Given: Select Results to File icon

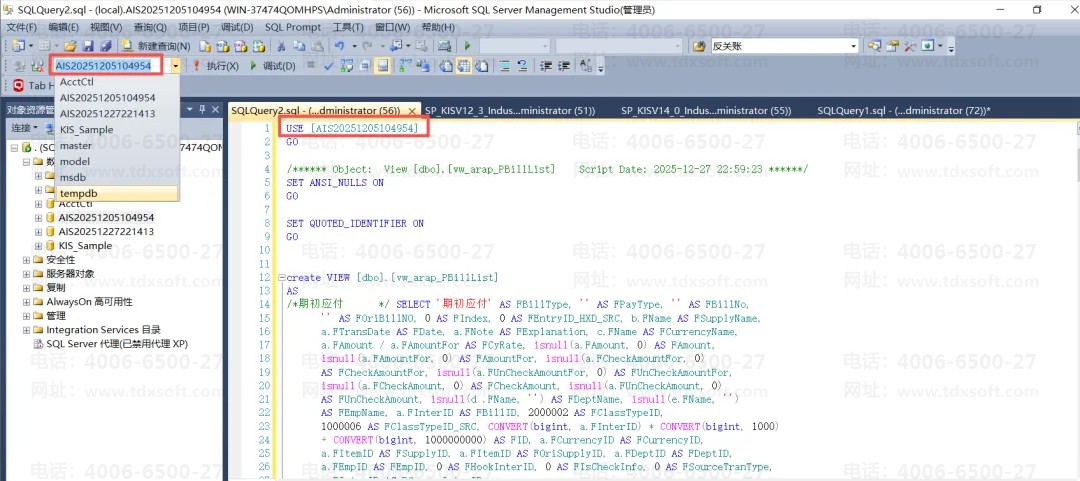Looking at the screenshot, I should pyautogui.click(x=481, y=65).
